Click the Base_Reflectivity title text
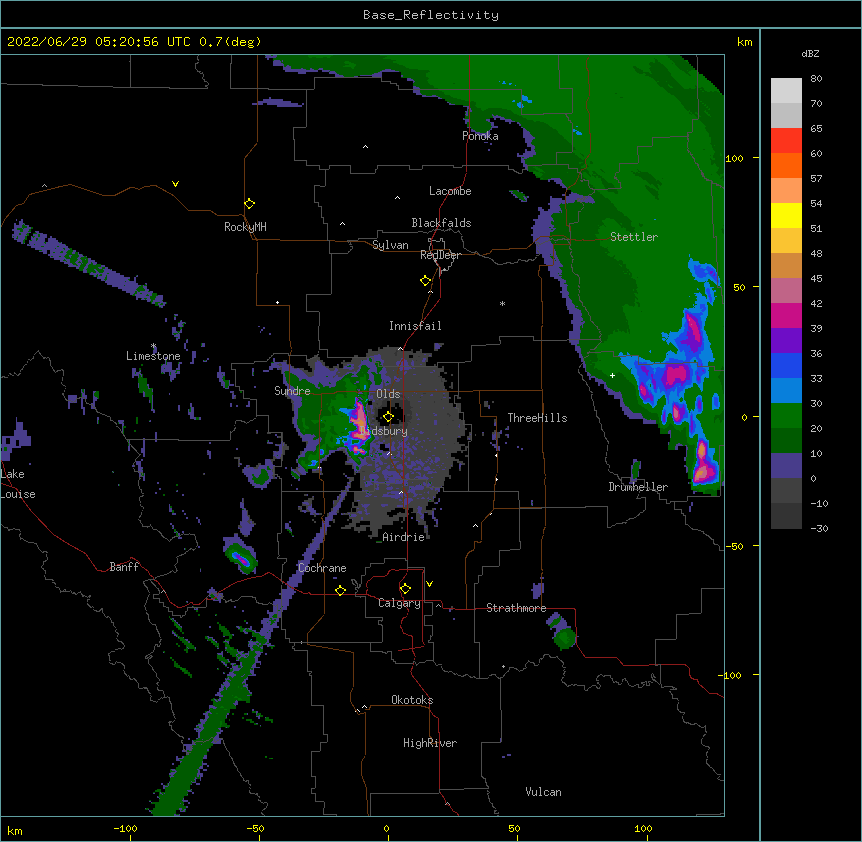Viewport: 862px width, 842px height. pos(431,15)
